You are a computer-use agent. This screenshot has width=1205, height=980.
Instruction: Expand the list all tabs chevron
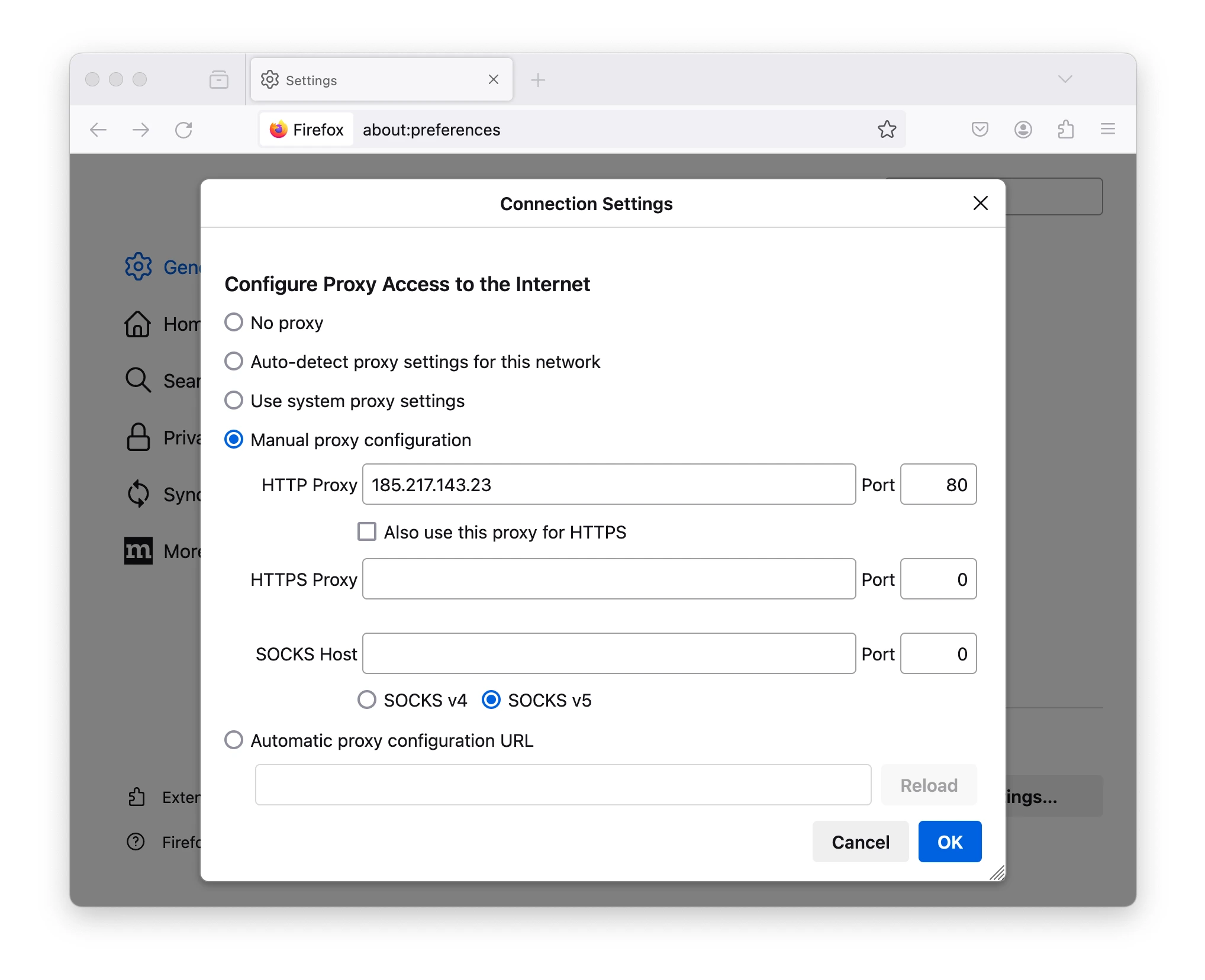pyautogui.click(x=1065, y=79)
